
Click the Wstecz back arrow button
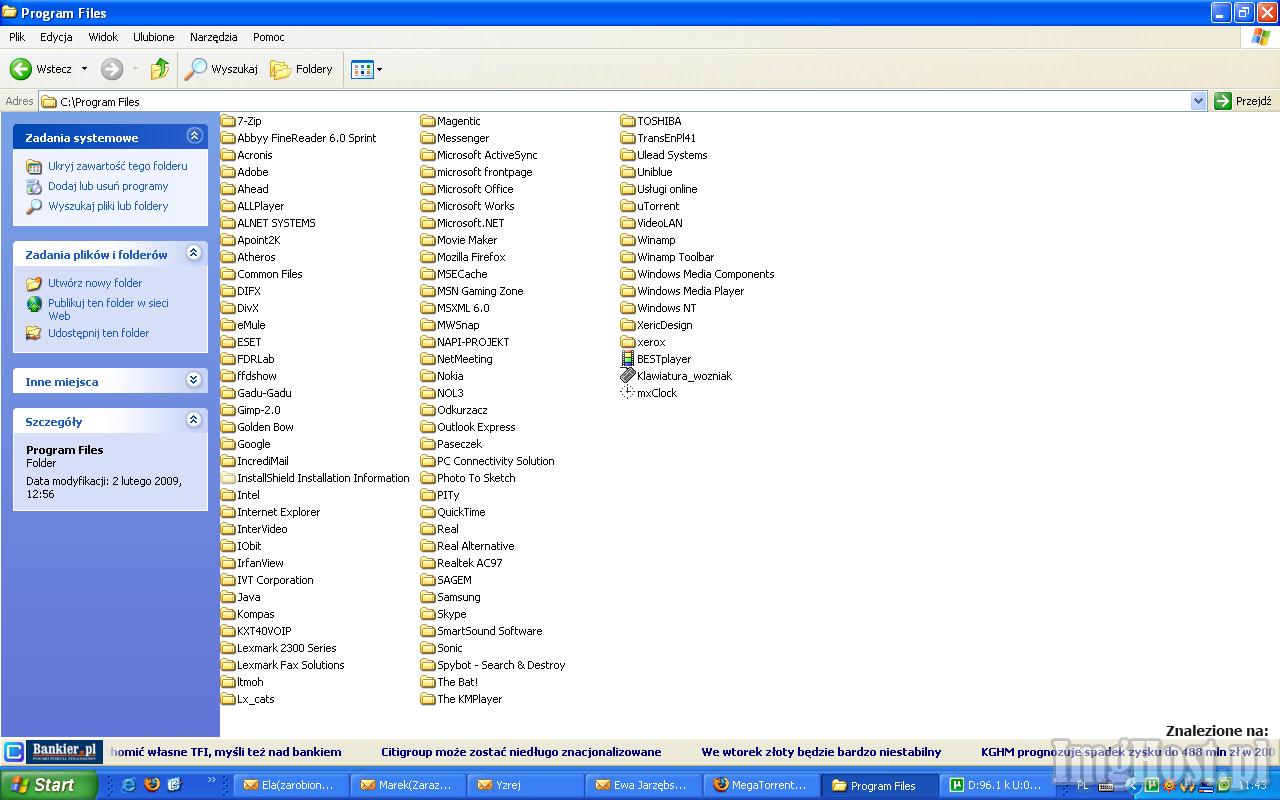point(40,69)
